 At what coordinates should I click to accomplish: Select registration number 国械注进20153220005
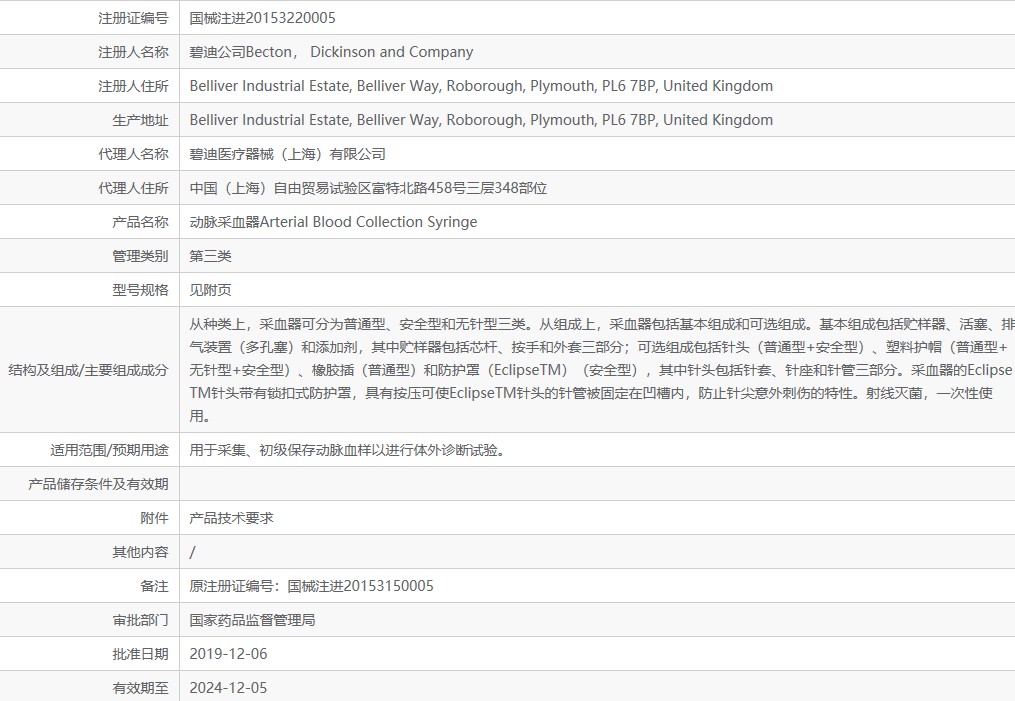pos(262,18)
